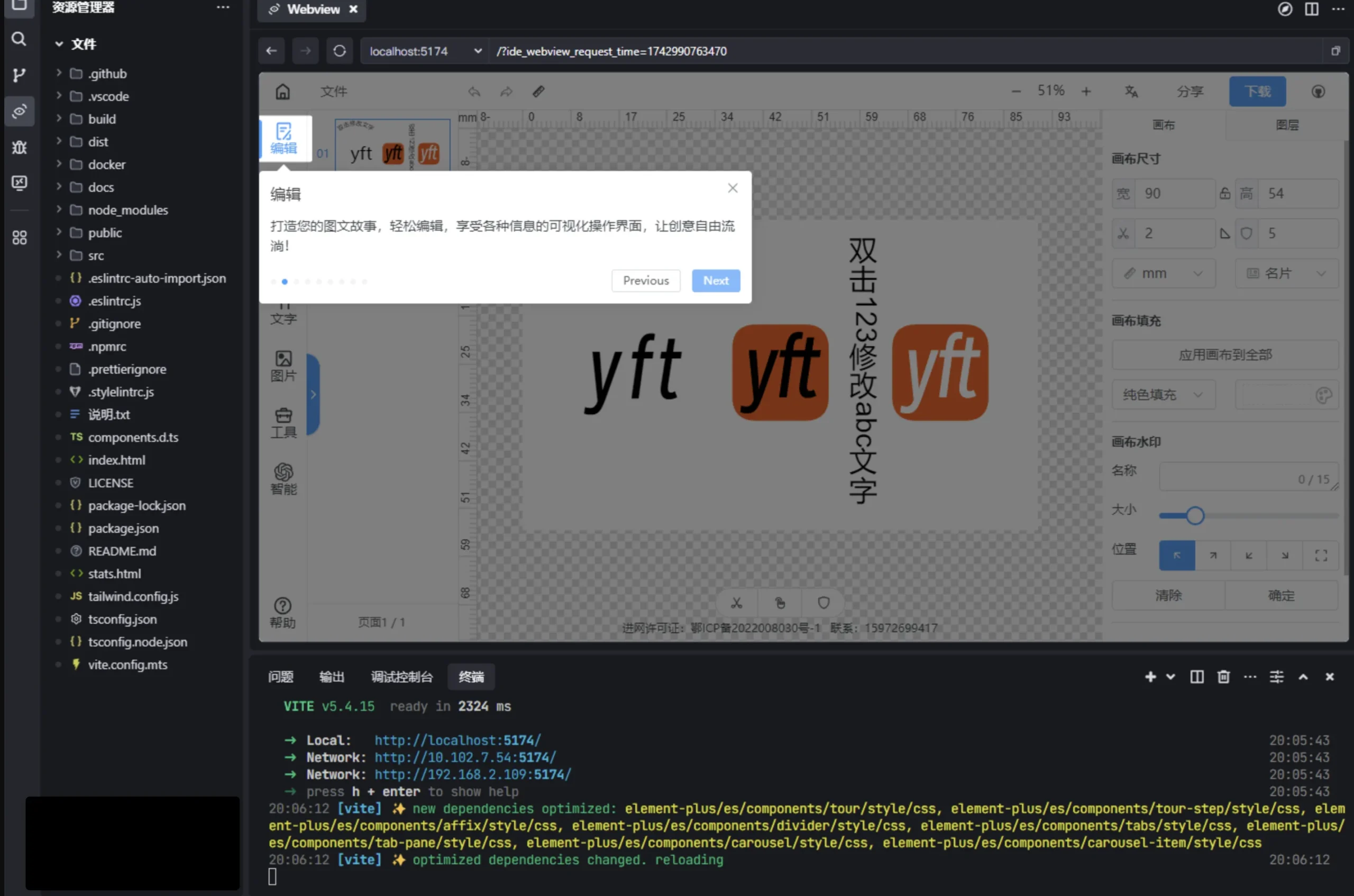Switch to the 输出 terminal tab
This screenshot has width=1354, height=896.
332,677
